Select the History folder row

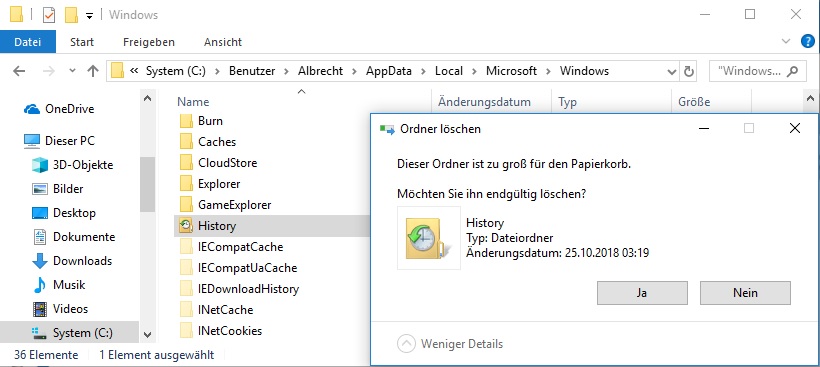(x=272, y=226)
